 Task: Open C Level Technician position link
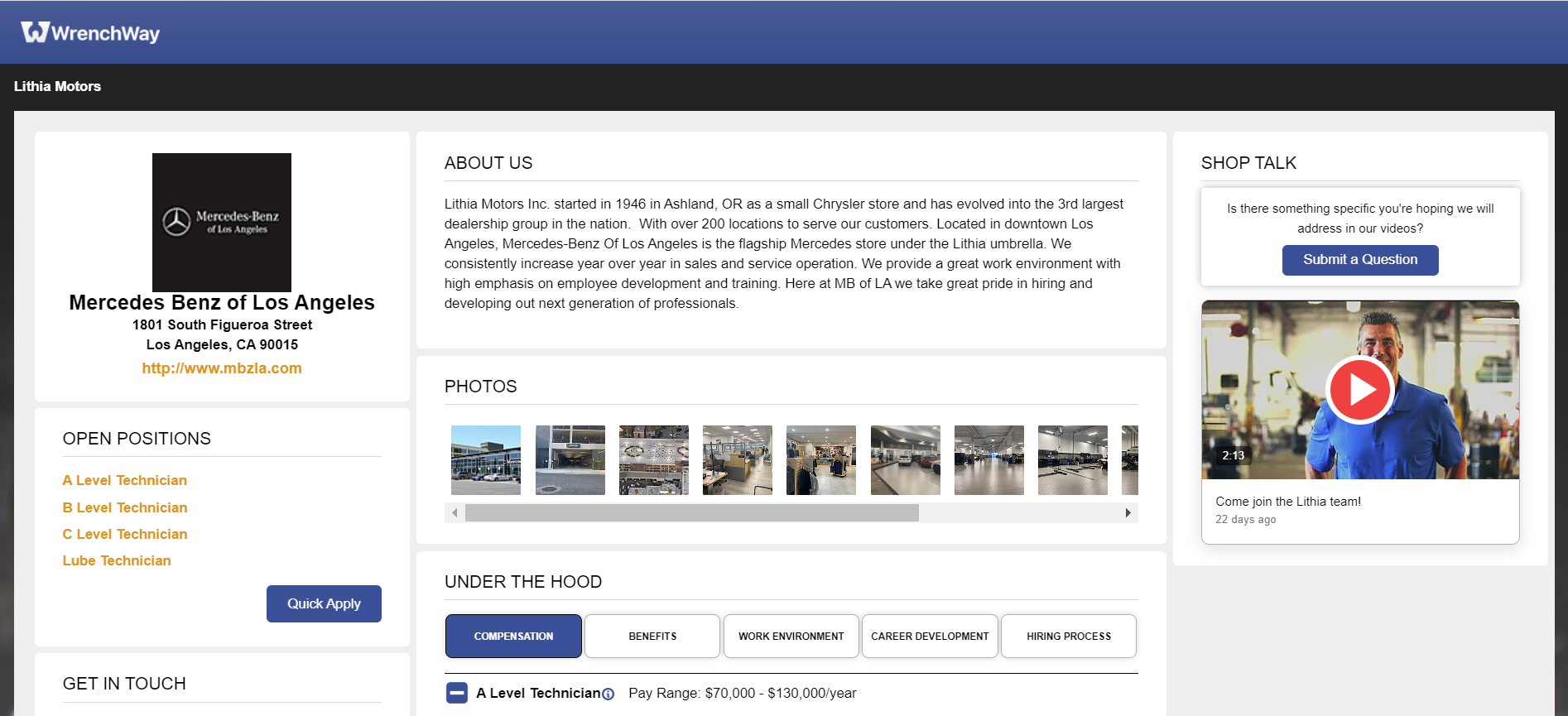[125, 534]
